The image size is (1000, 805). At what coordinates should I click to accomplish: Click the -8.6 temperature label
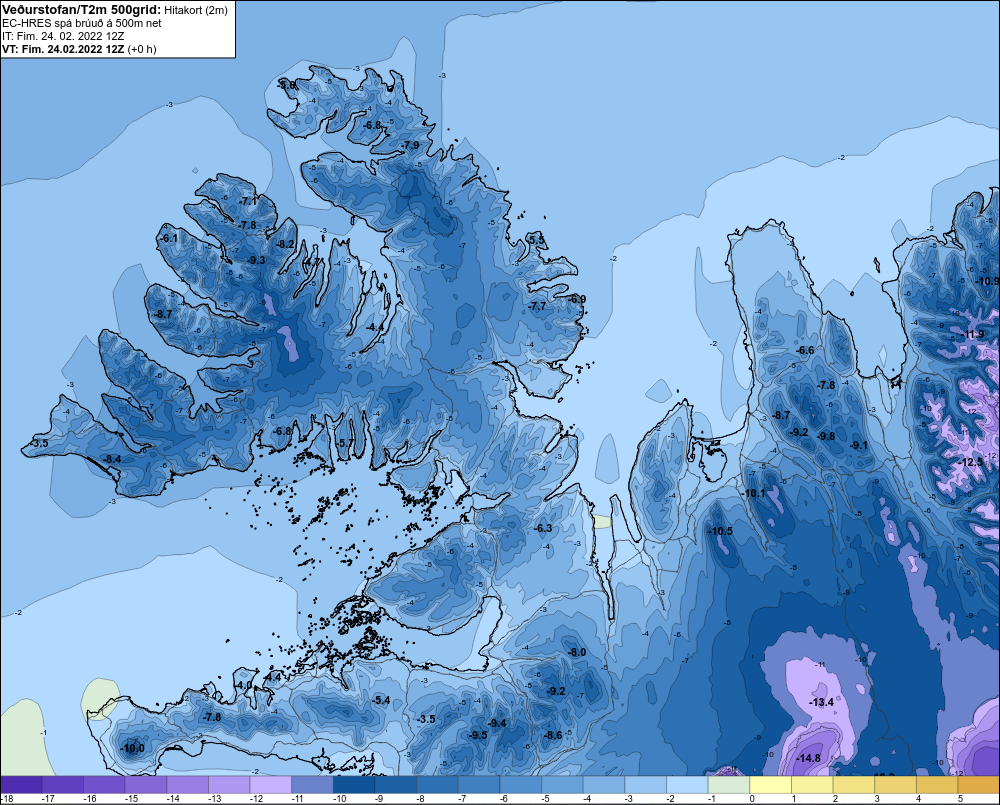click(x=553, y=735)
